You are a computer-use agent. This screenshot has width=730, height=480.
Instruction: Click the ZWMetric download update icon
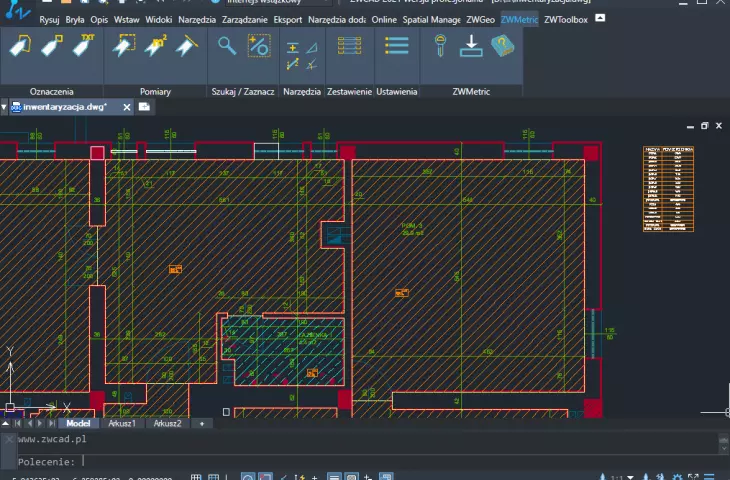[471, 46]
